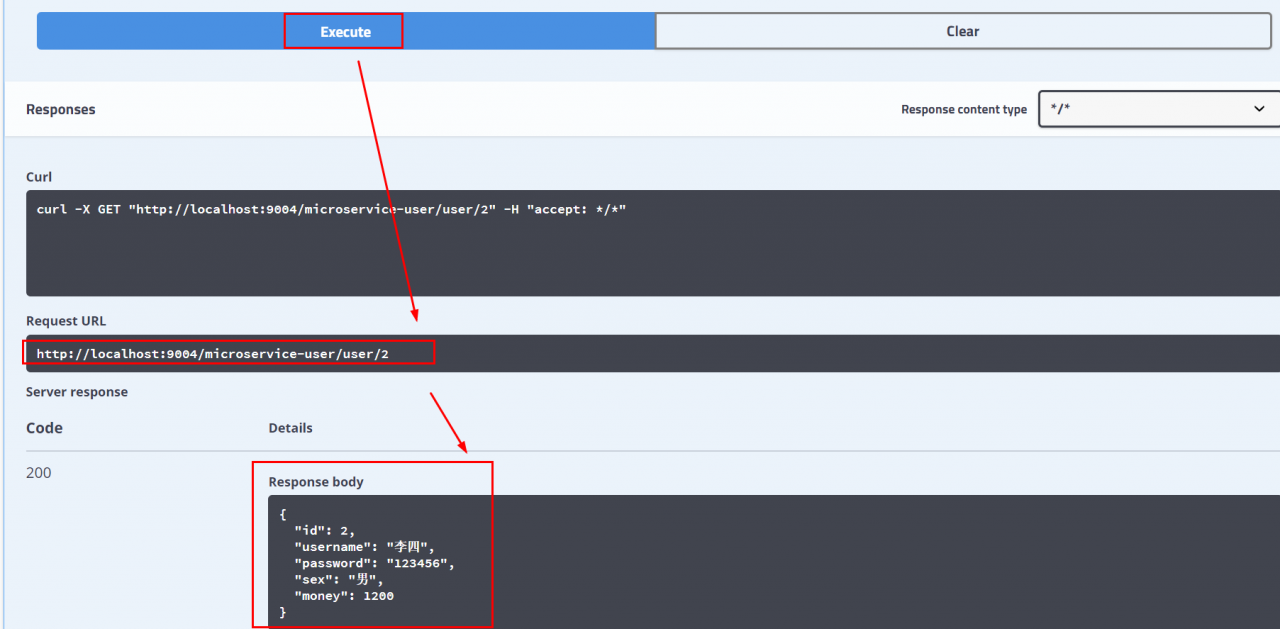Image resolution: width=1280 pixels, height=629 pixels.
Task: Click the Clear button
Action: 962,31
